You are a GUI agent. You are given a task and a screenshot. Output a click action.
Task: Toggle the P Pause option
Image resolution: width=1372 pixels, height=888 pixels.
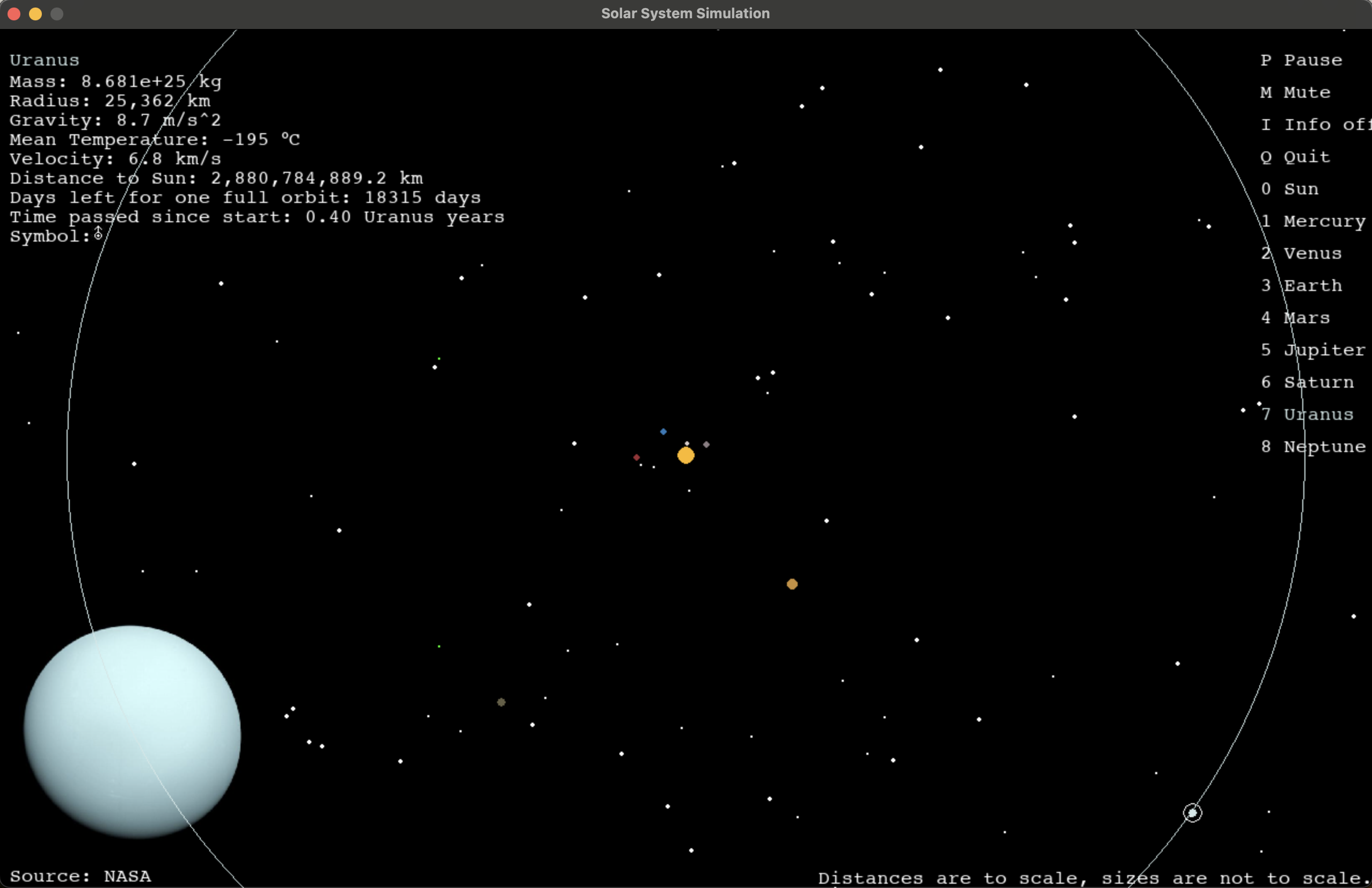[x=1301, y=61]
